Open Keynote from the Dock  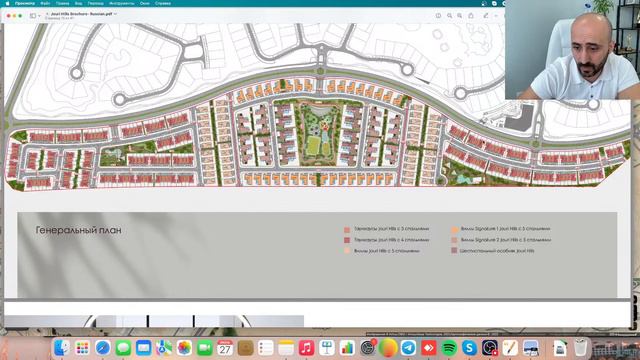coord(327,348)
